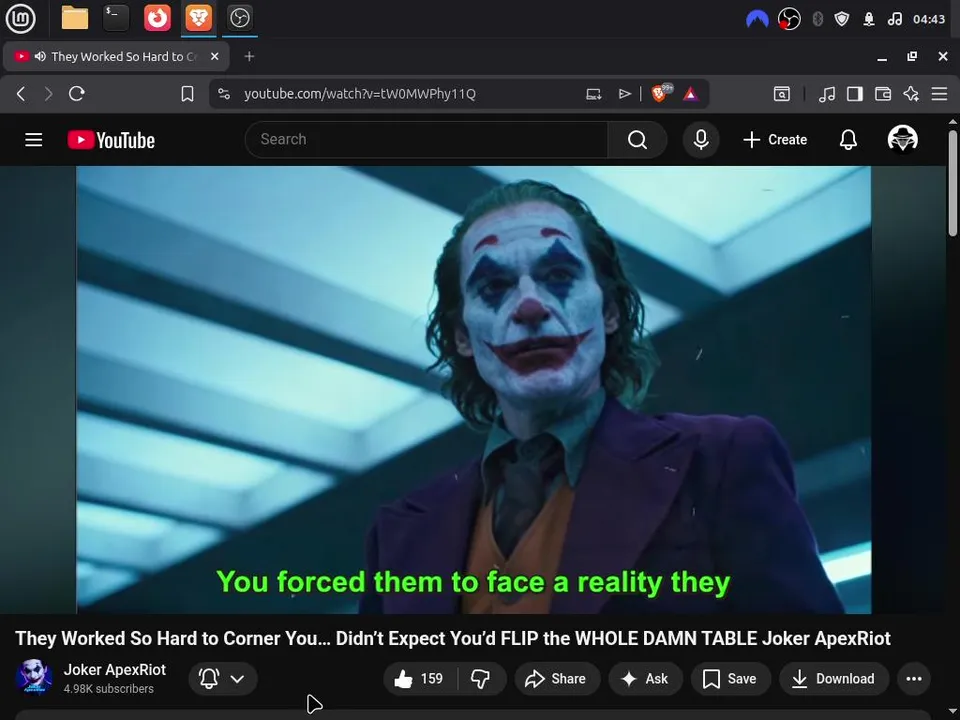The image size is (960, 720).
Task: Click the OBS recording tray icon
Action: (x=789, y=20)
